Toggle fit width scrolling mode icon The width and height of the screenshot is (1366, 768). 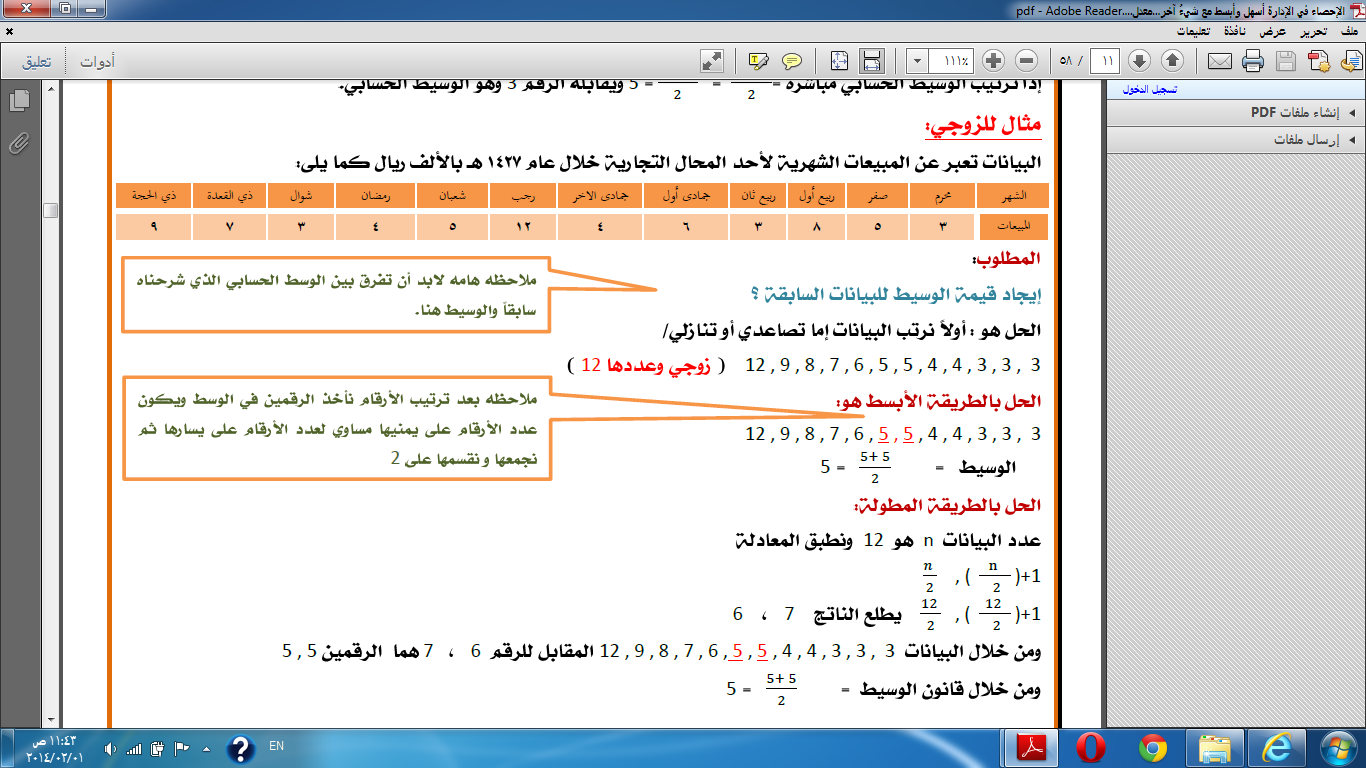pos(872,61)
